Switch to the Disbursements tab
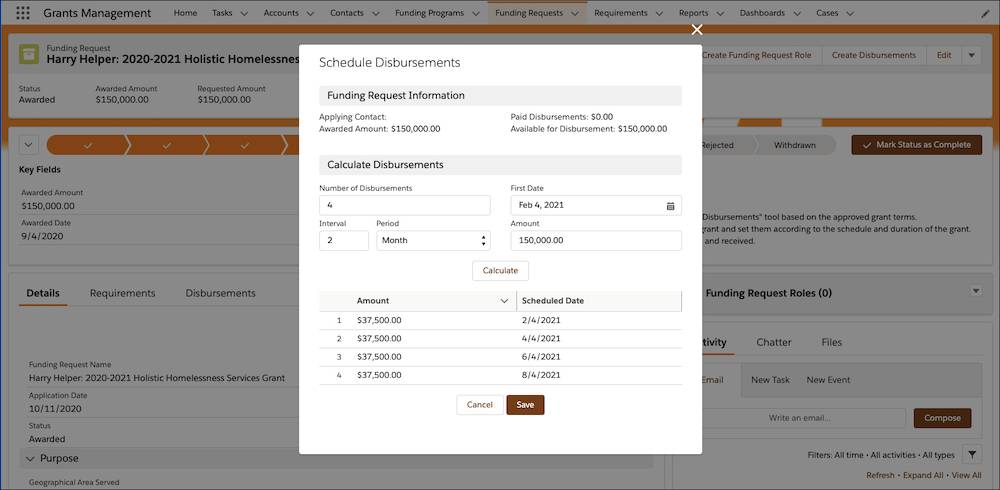This screenshot has width=1000, height=490. coord(221,293)
